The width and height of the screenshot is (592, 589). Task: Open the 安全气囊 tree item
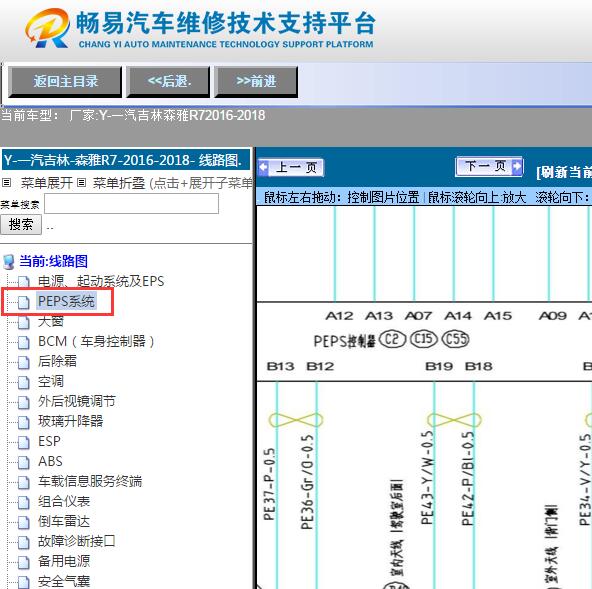click(64, 581)
